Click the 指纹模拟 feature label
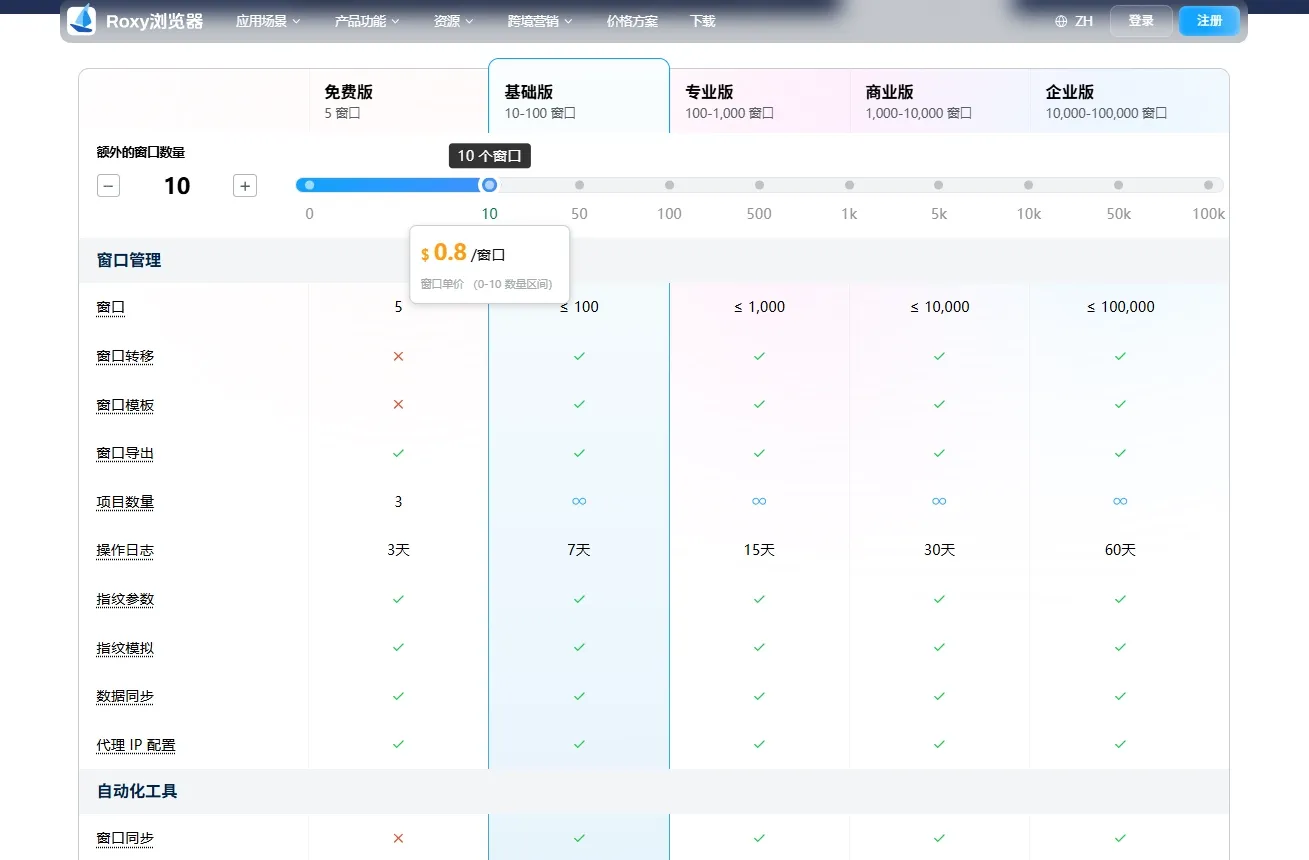This screenshot has height=860, width=1309. point(125,648)
